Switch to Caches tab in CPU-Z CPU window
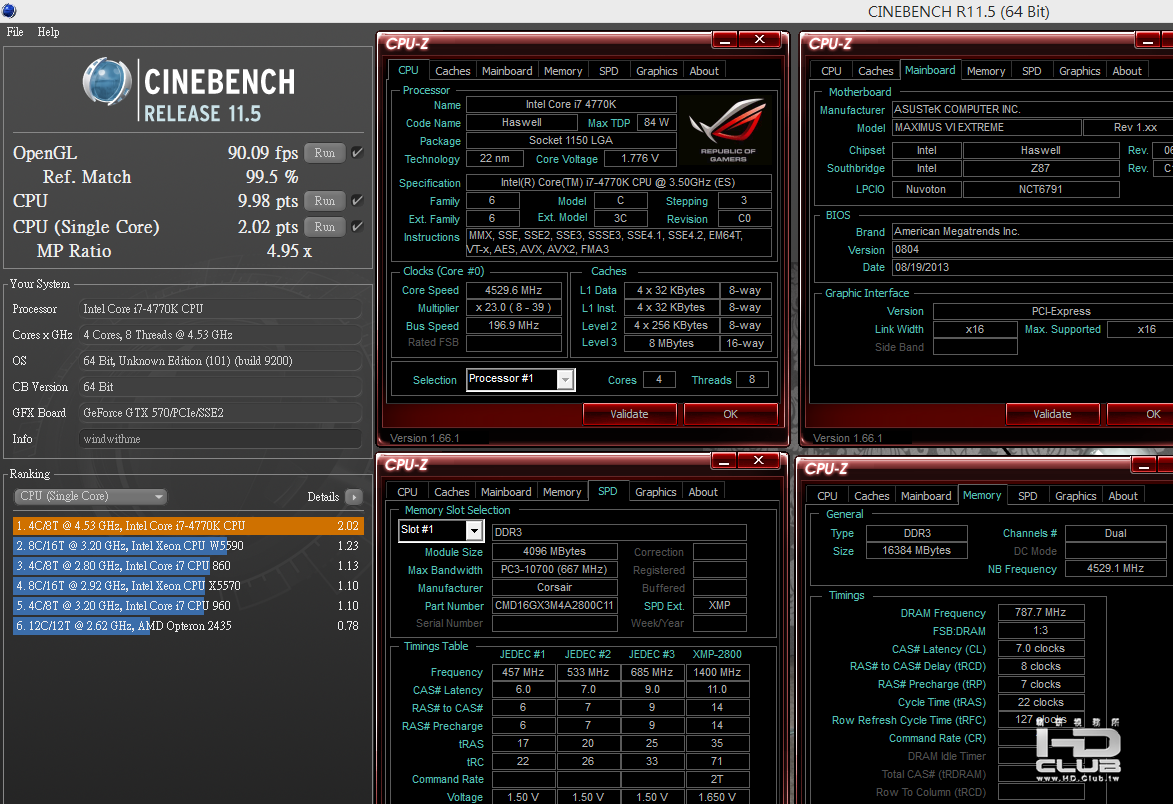Image resolution: width=1173 pixels, height=804 pixels. tap(453, 71)
